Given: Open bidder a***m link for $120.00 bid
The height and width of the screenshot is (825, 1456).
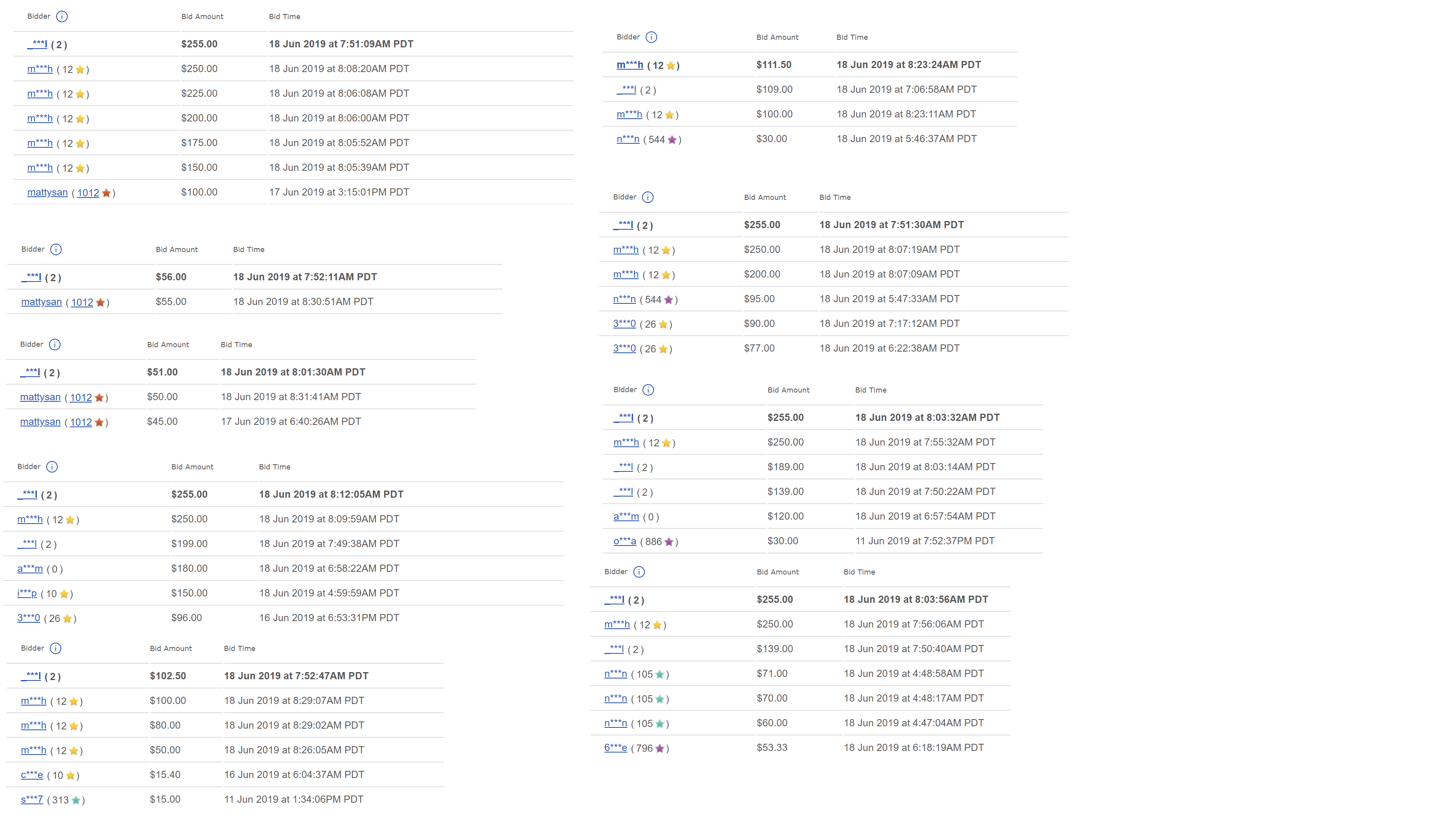Looking at the screenshot, I should coord(626,516).
